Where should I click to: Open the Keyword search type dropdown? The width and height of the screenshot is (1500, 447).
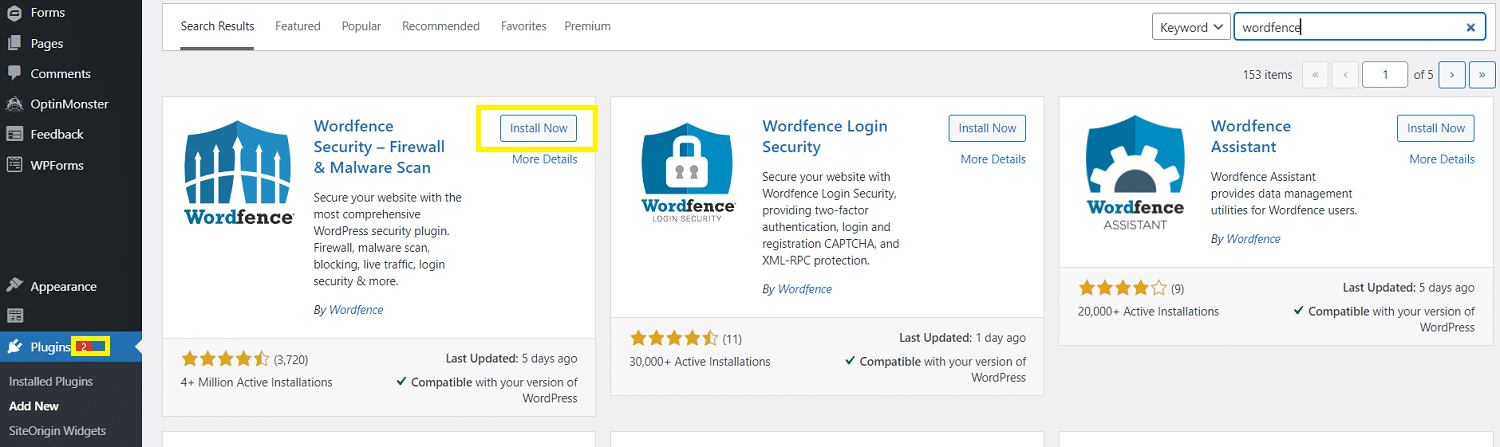click(1191, 28)
